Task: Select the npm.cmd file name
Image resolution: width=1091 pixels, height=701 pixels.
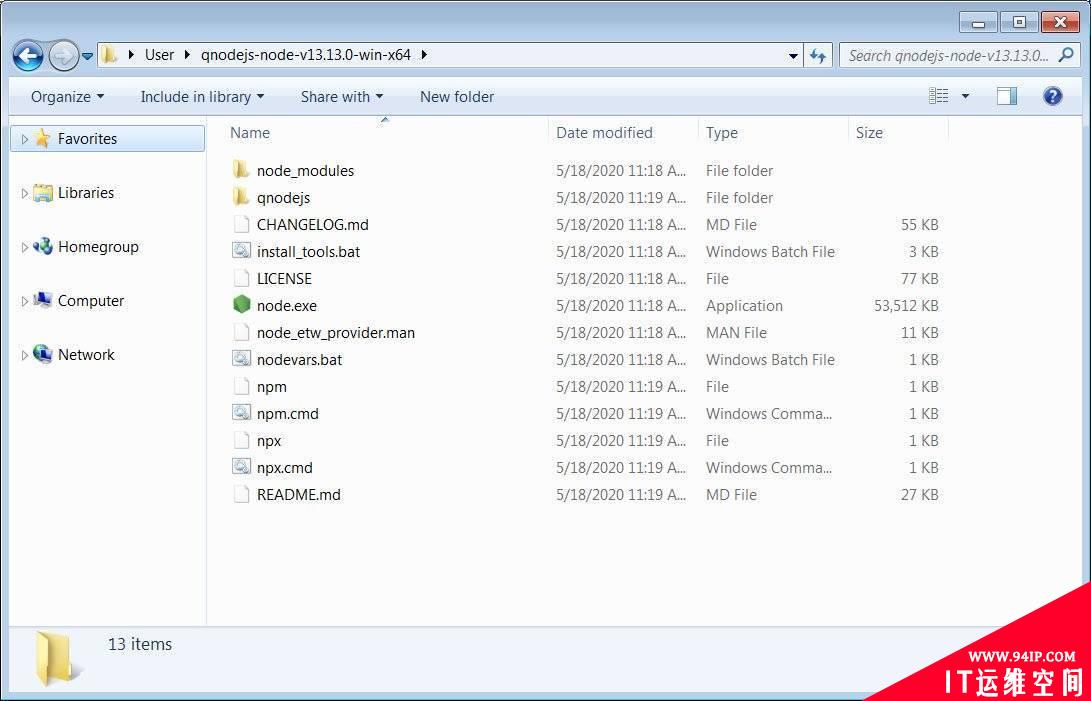Action: point(287,413)
